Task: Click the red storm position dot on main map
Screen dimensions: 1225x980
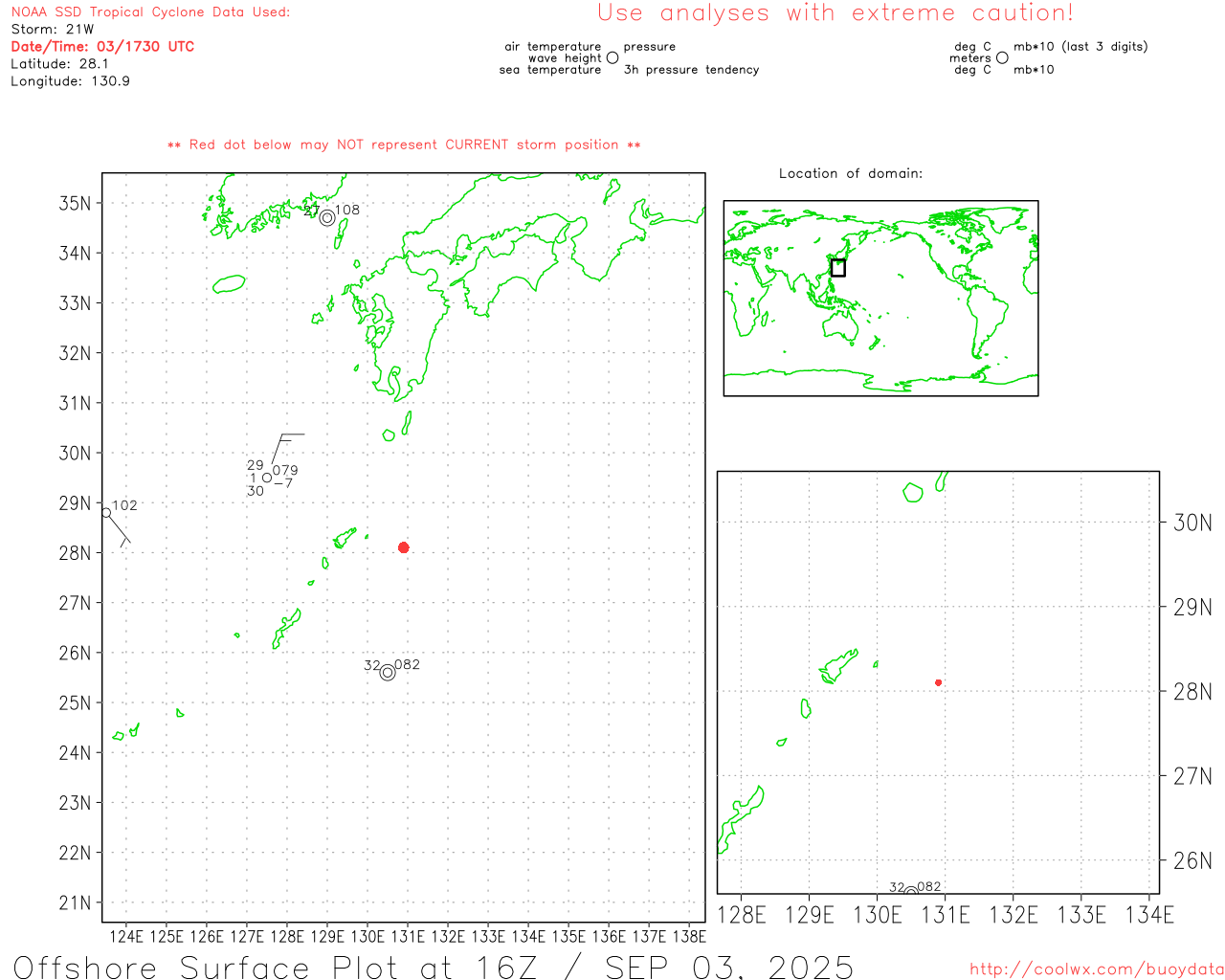Action: coord(404,547)
